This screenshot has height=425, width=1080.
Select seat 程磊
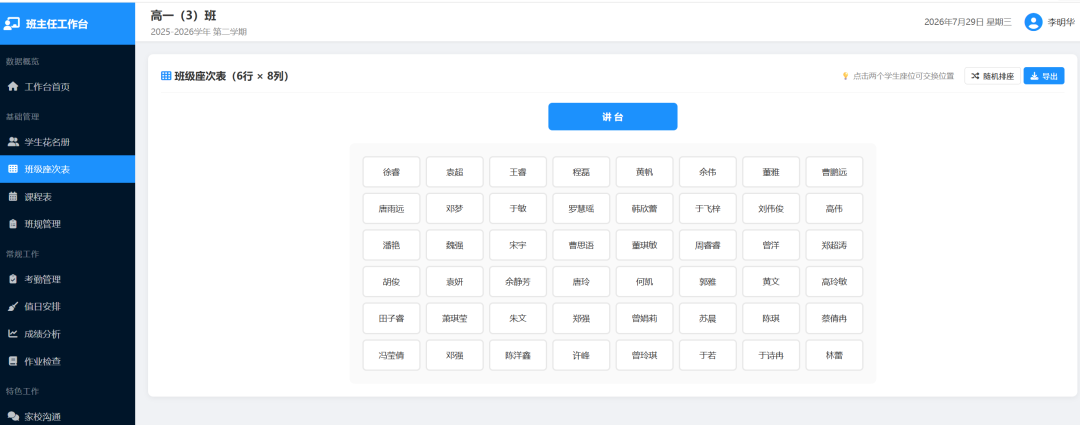[581, 172]
